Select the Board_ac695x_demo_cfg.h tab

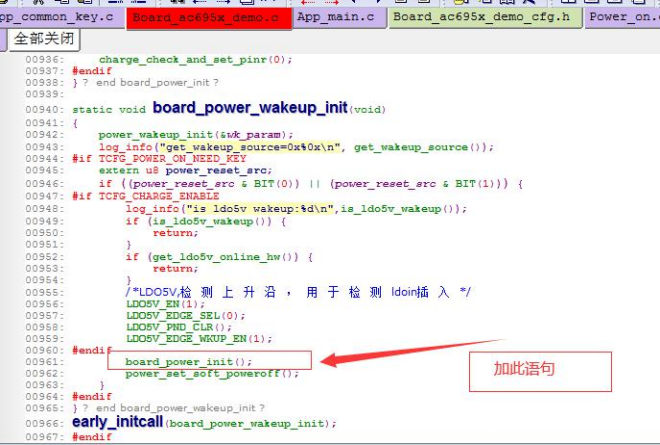click(485, 18)
